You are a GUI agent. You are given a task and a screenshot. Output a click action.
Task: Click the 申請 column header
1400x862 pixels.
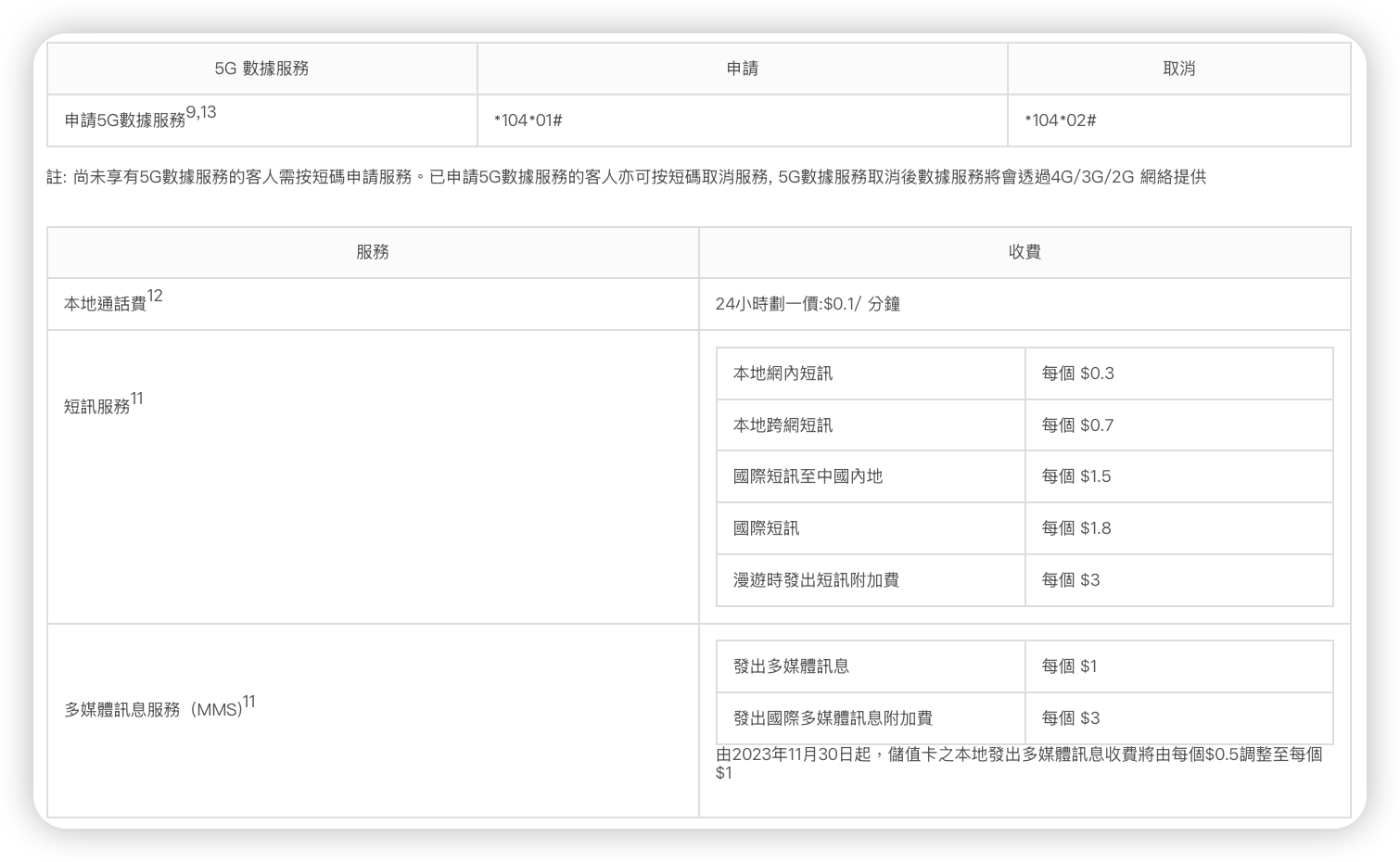pyautogui.click(x=742, y=69)
